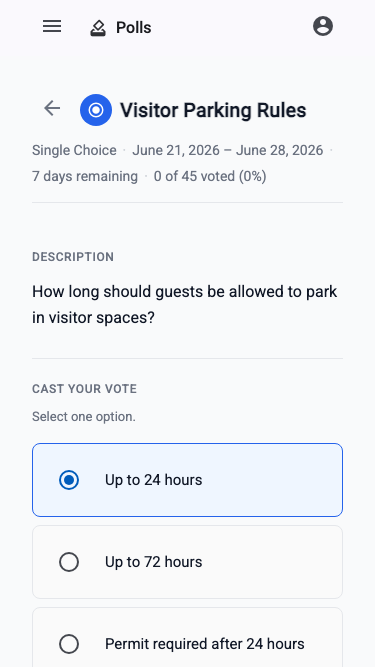This screenshot has width=375, height=667.
Task: Open the hamburger navigation menu
Action: [x=52, y=27]
